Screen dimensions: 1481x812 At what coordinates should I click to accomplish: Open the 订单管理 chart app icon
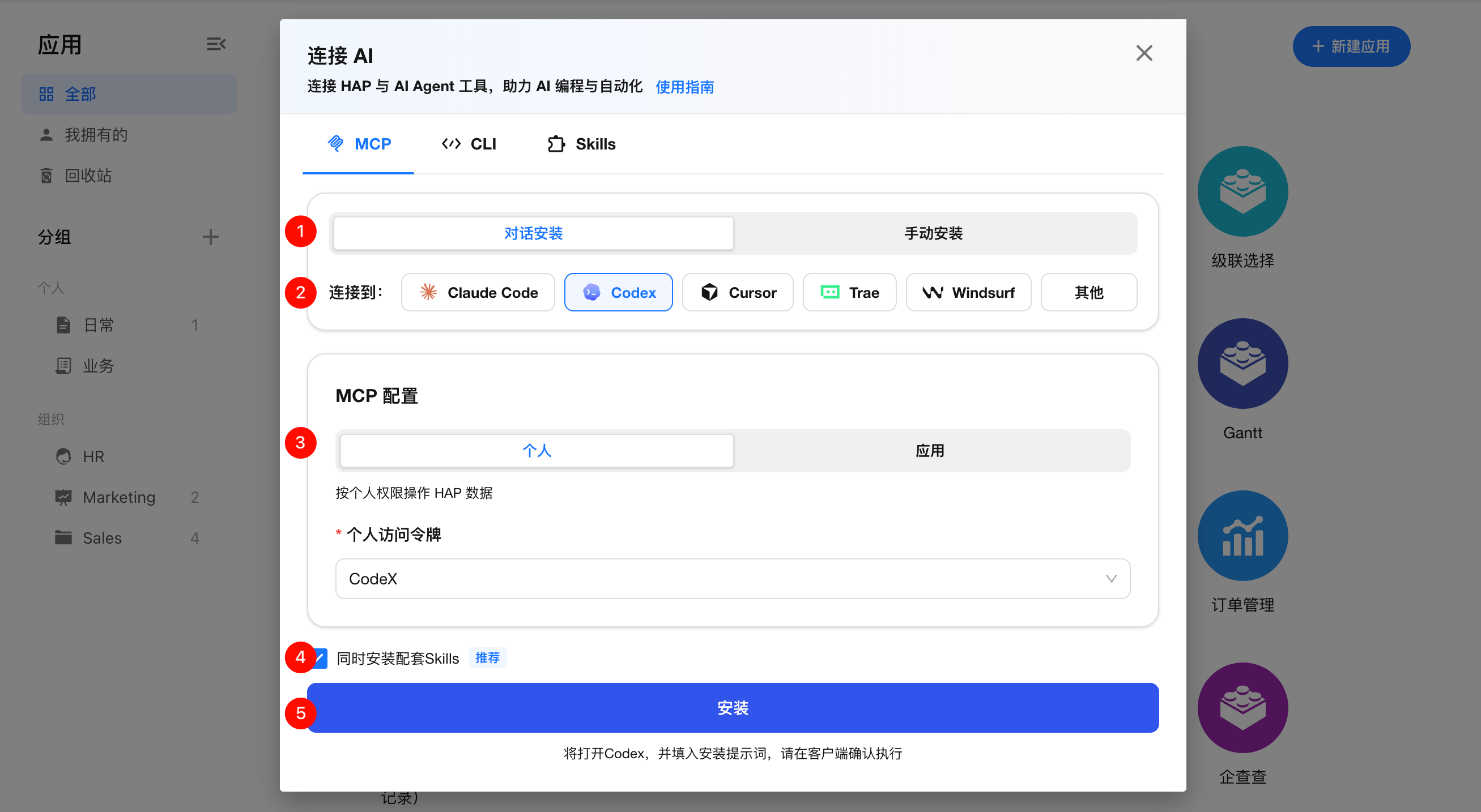pos(1242,536)
